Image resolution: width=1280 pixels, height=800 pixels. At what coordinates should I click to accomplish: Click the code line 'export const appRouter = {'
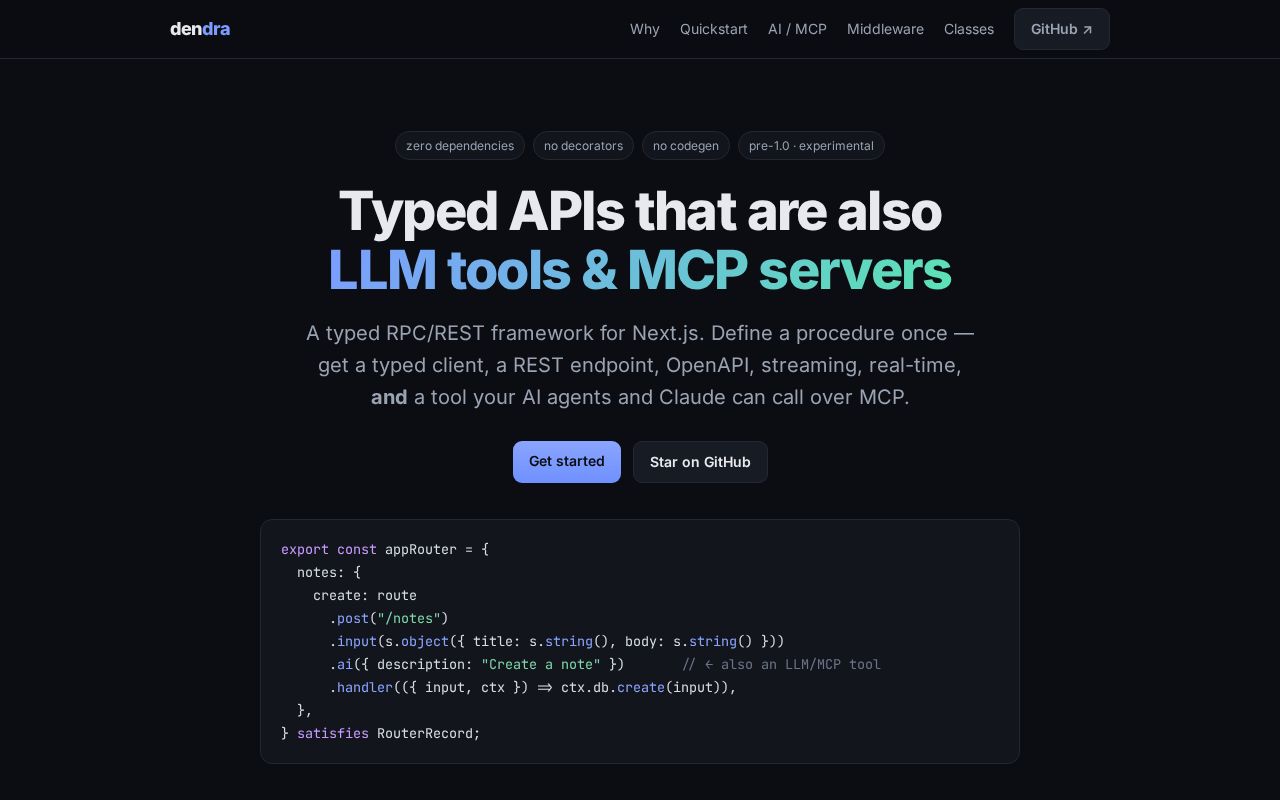385,550
